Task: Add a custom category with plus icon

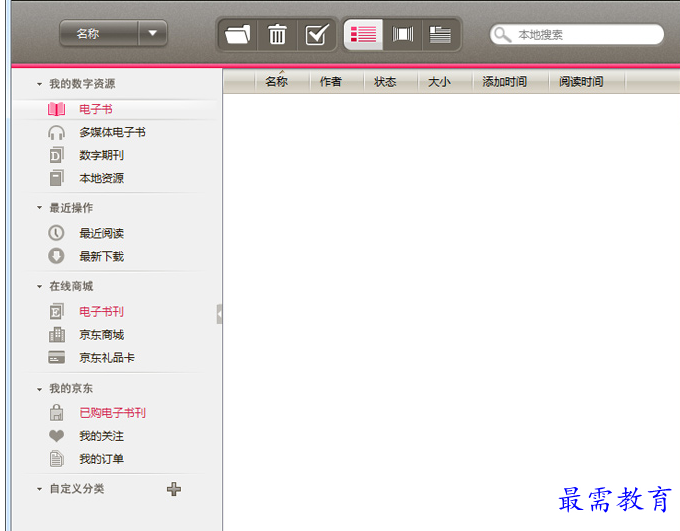Action: [x=174, y=489]
